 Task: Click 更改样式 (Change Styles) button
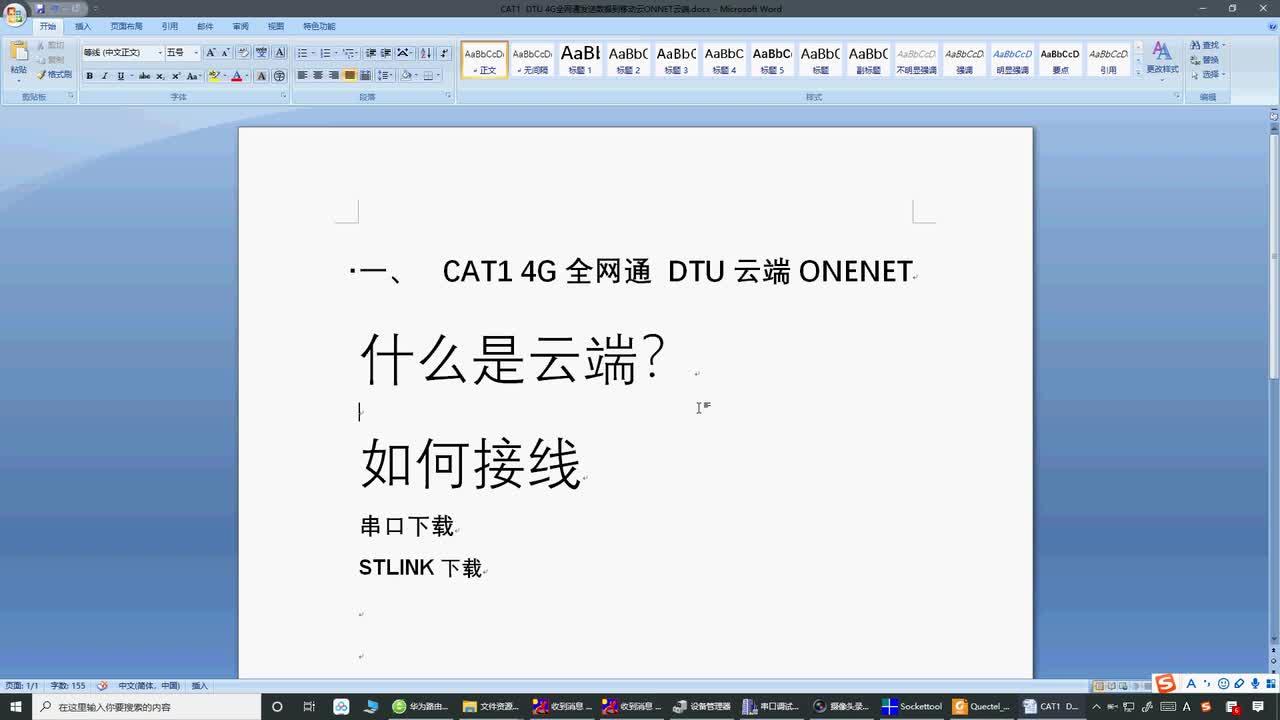tap(1162, 58)
